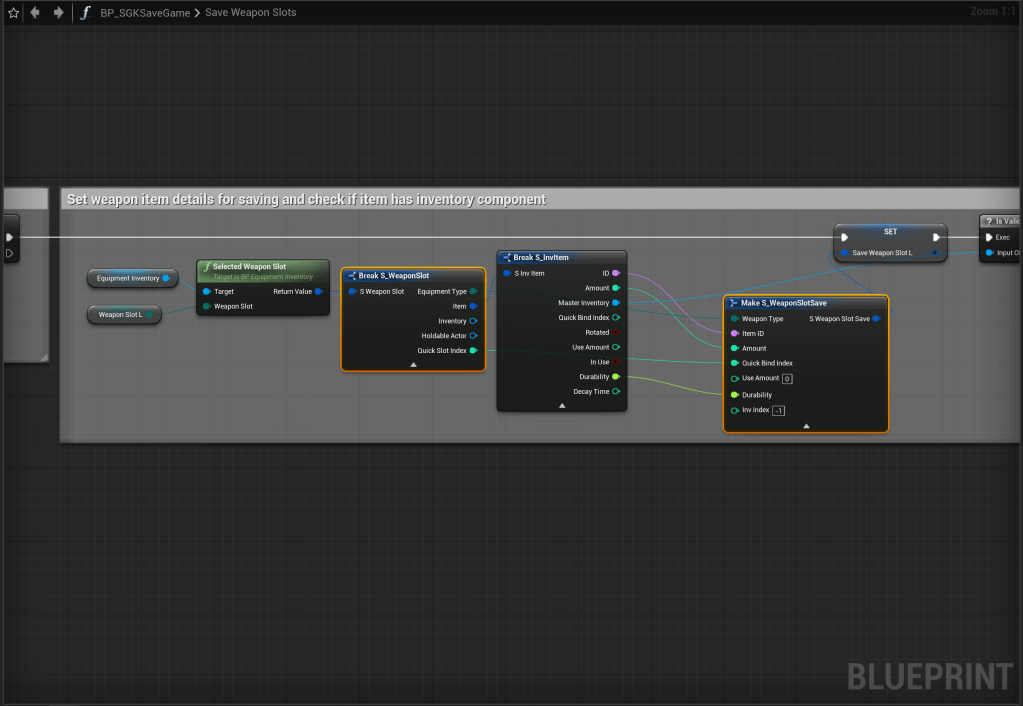Expand the Break S_InvItem node arrow
1023x706 pixels.
[x=562, y=406]
